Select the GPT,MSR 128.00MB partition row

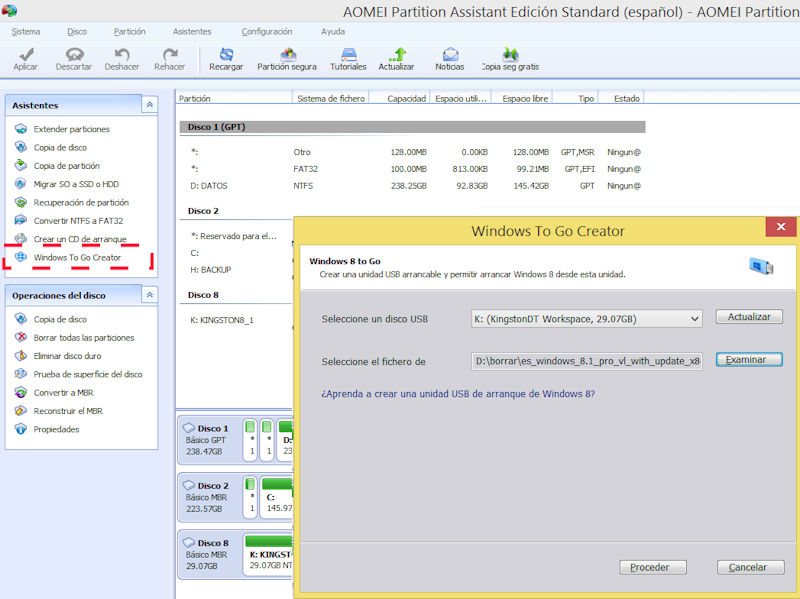[x=414, y=152]
